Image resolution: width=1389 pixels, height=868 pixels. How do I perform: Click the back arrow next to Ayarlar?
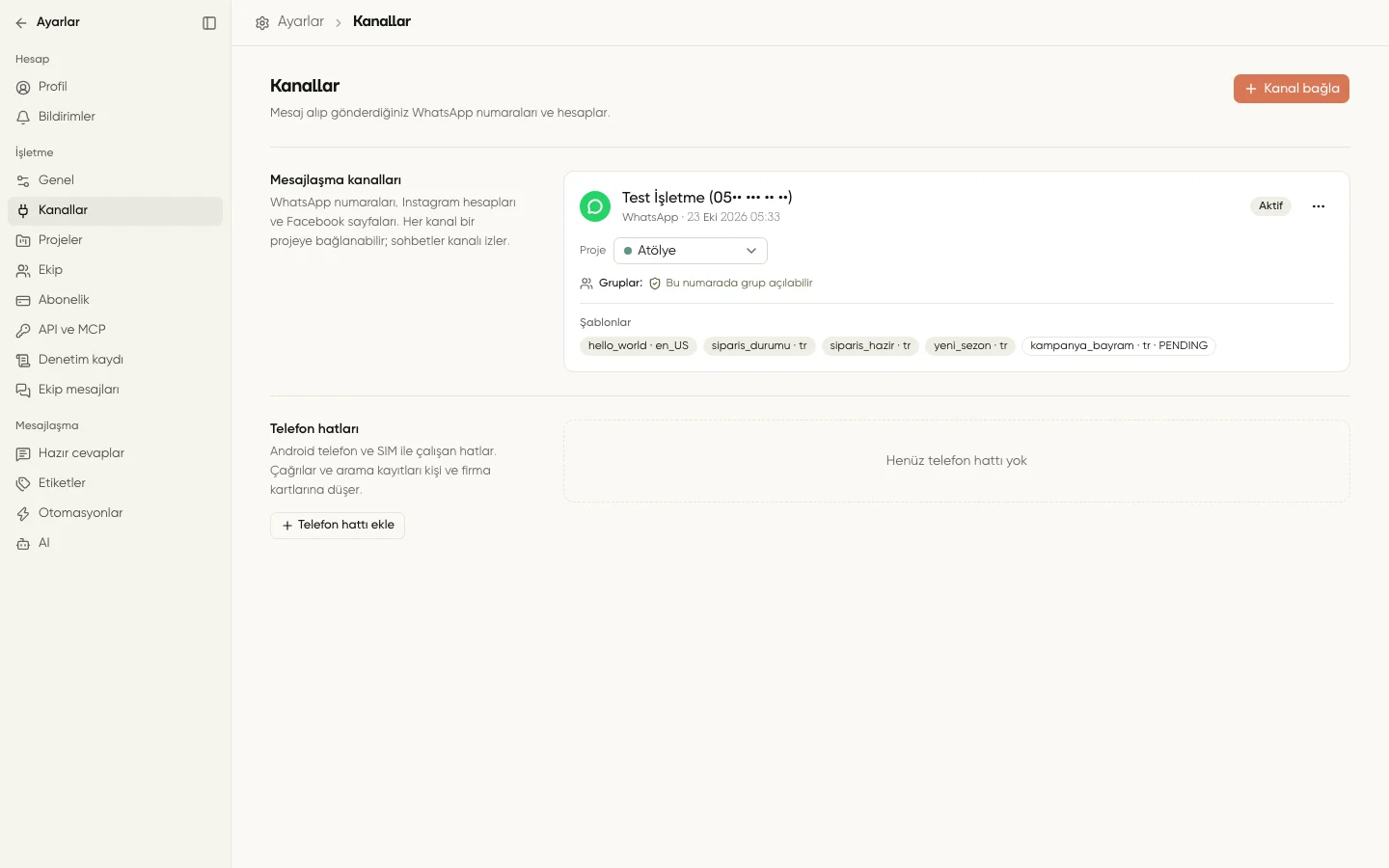pyautogui.click(x=21, y=22)
